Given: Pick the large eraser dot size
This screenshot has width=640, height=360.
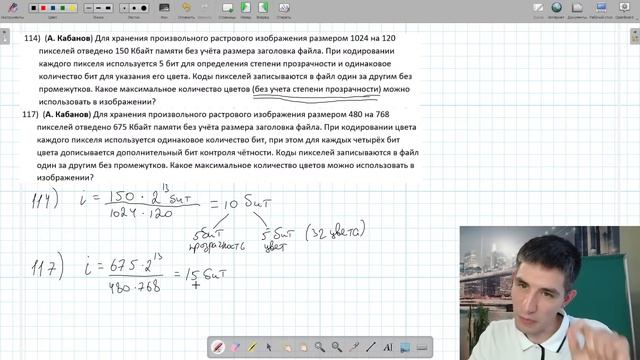Looking at the screenshot, I should click(x=144, y=8).
